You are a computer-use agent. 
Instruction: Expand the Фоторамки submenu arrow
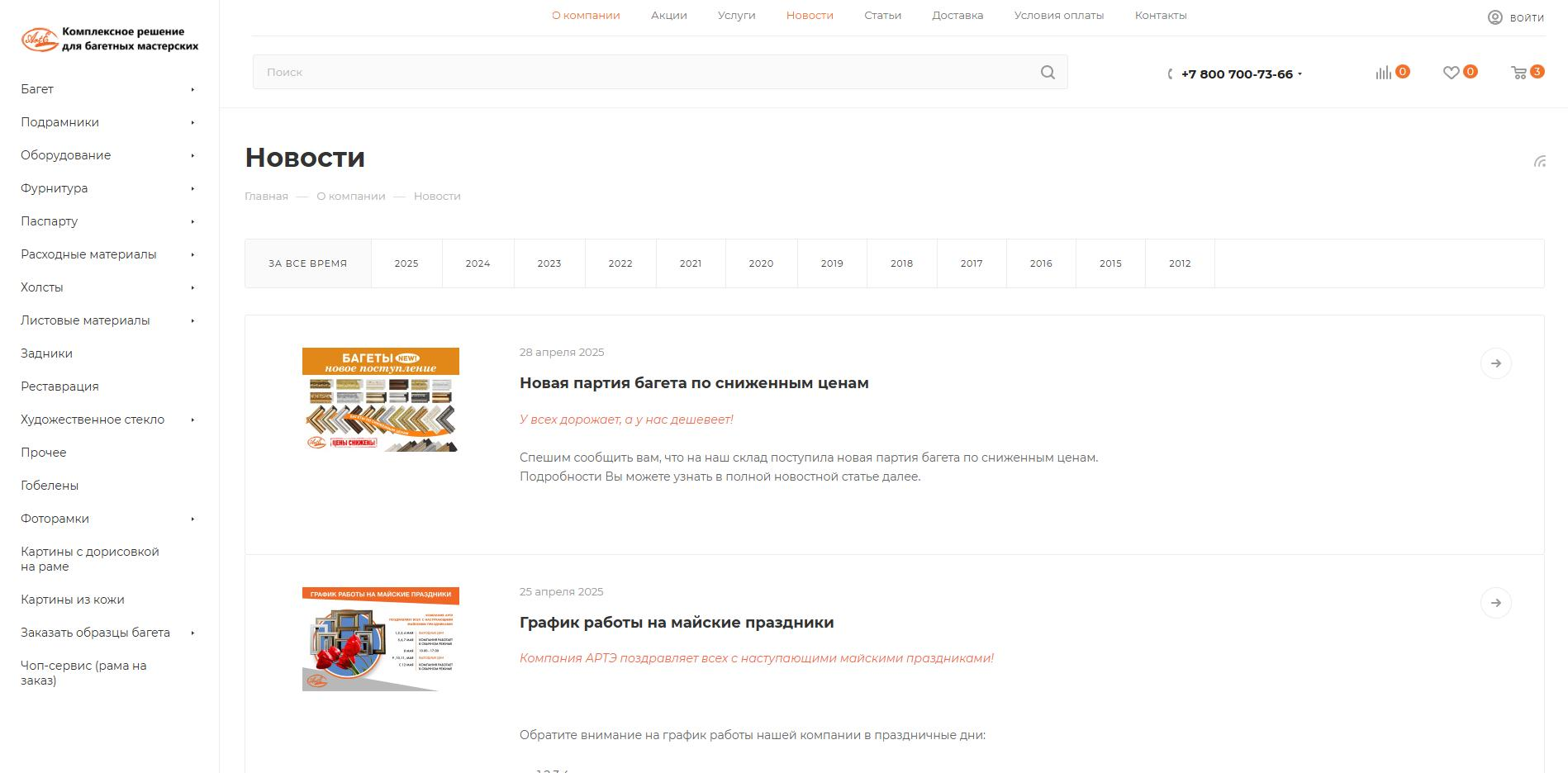pyautogui.click(x=192, y=519)
